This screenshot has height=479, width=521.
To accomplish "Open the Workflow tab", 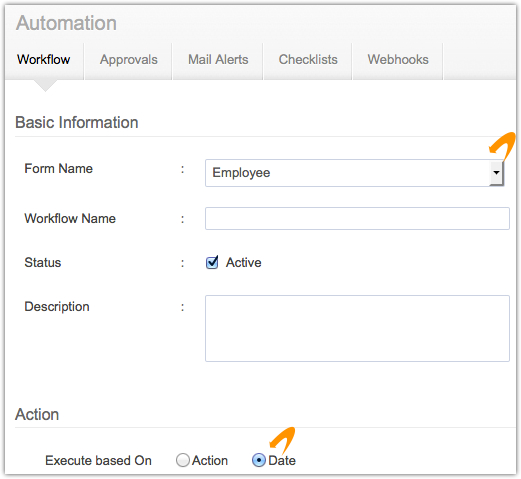I will point(44,60).
